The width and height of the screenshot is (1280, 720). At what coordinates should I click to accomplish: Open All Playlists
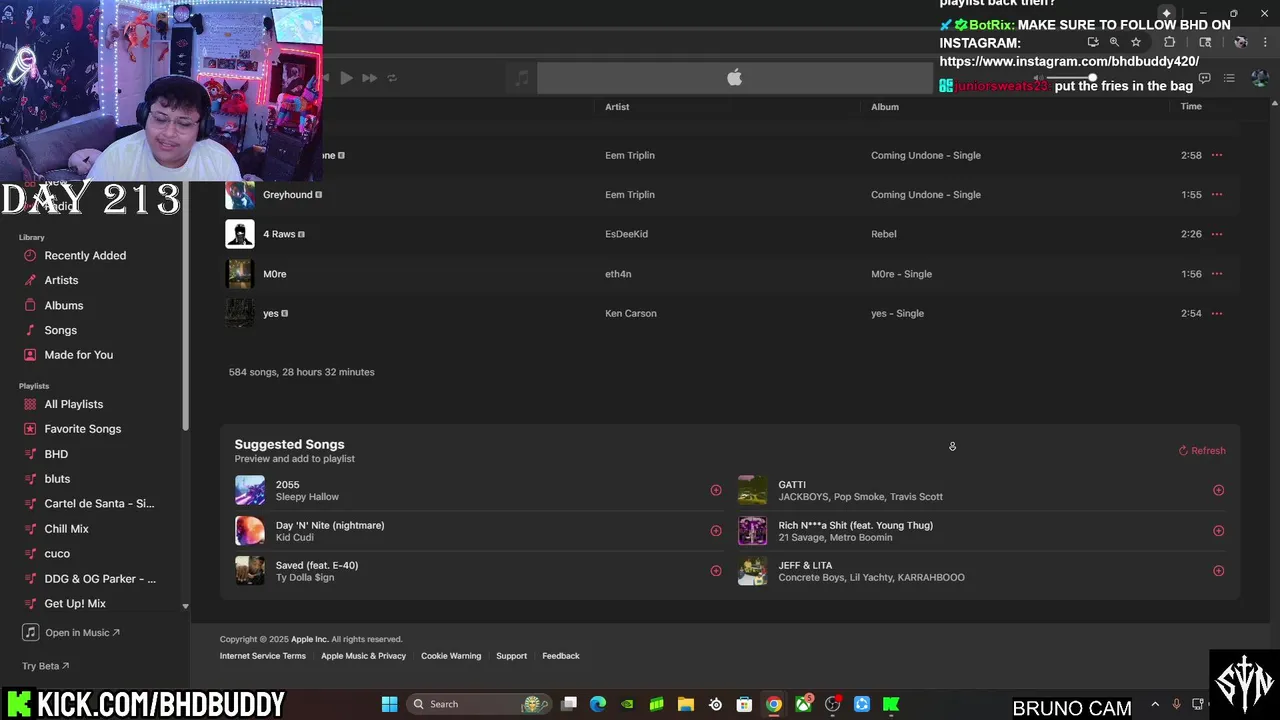[x=73, y=404]
